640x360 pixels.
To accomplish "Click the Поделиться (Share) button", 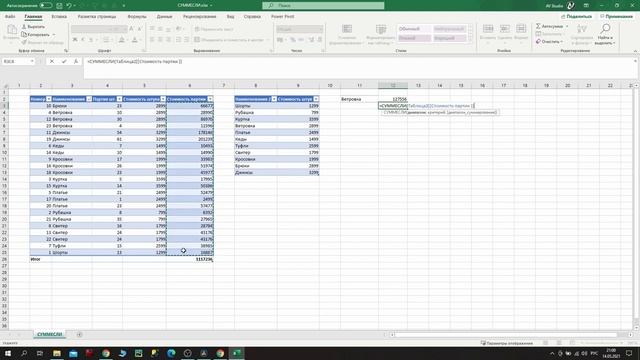I will tap(576, 16).
